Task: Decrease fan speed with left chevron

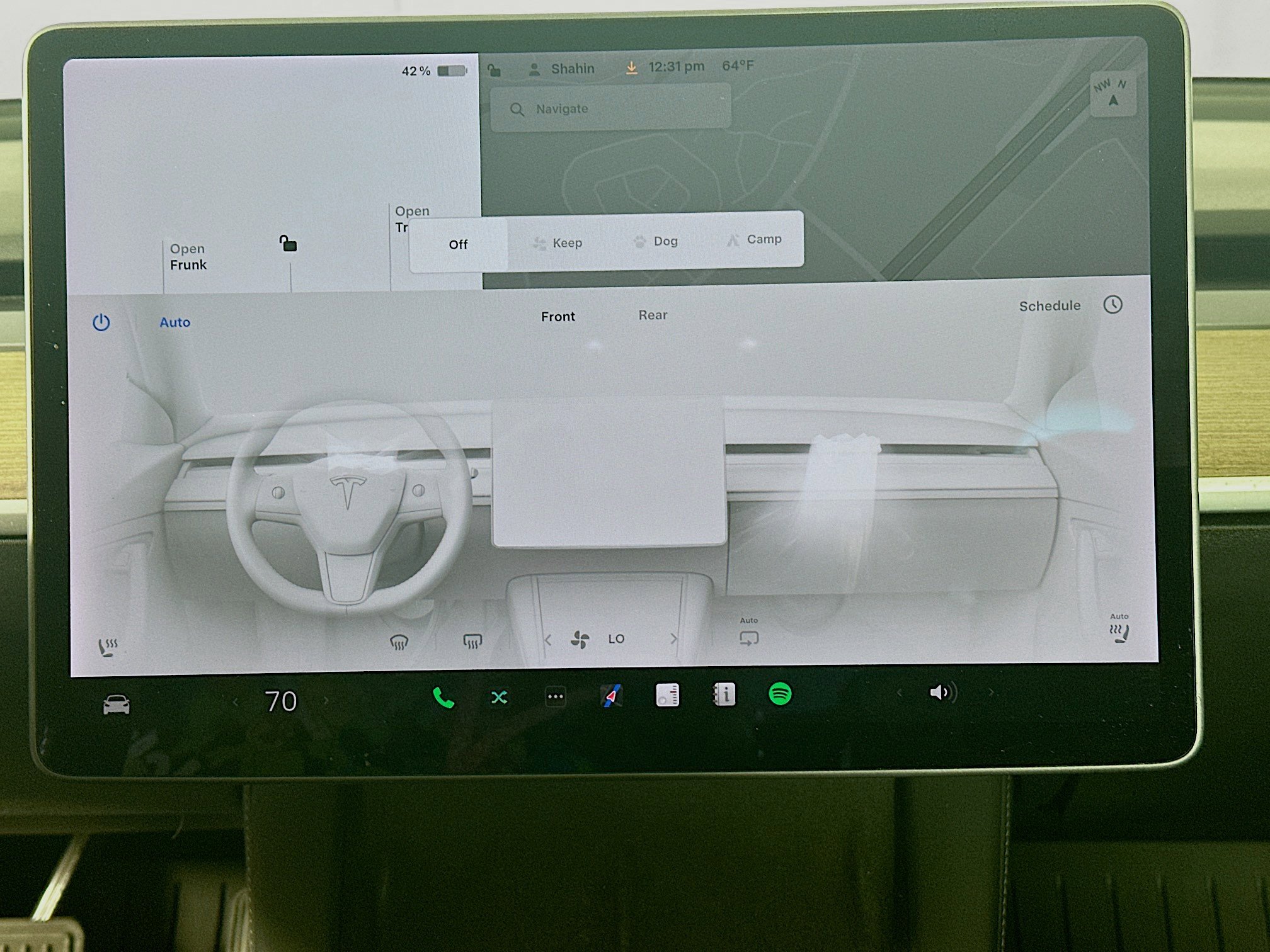Action: click(547, 640)
